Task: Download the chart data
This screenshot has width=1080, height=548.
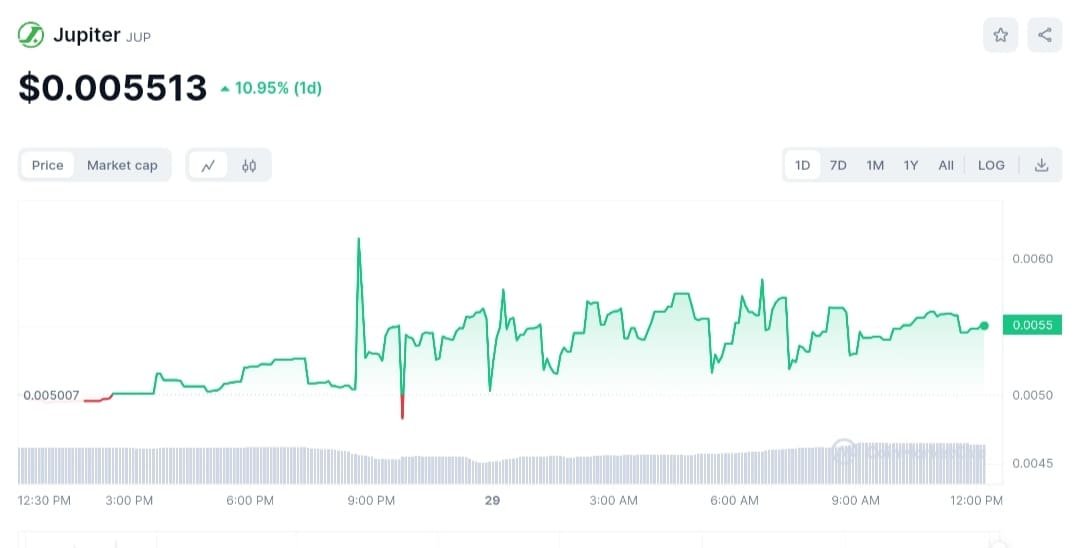Action: (x=1041, y=165)
